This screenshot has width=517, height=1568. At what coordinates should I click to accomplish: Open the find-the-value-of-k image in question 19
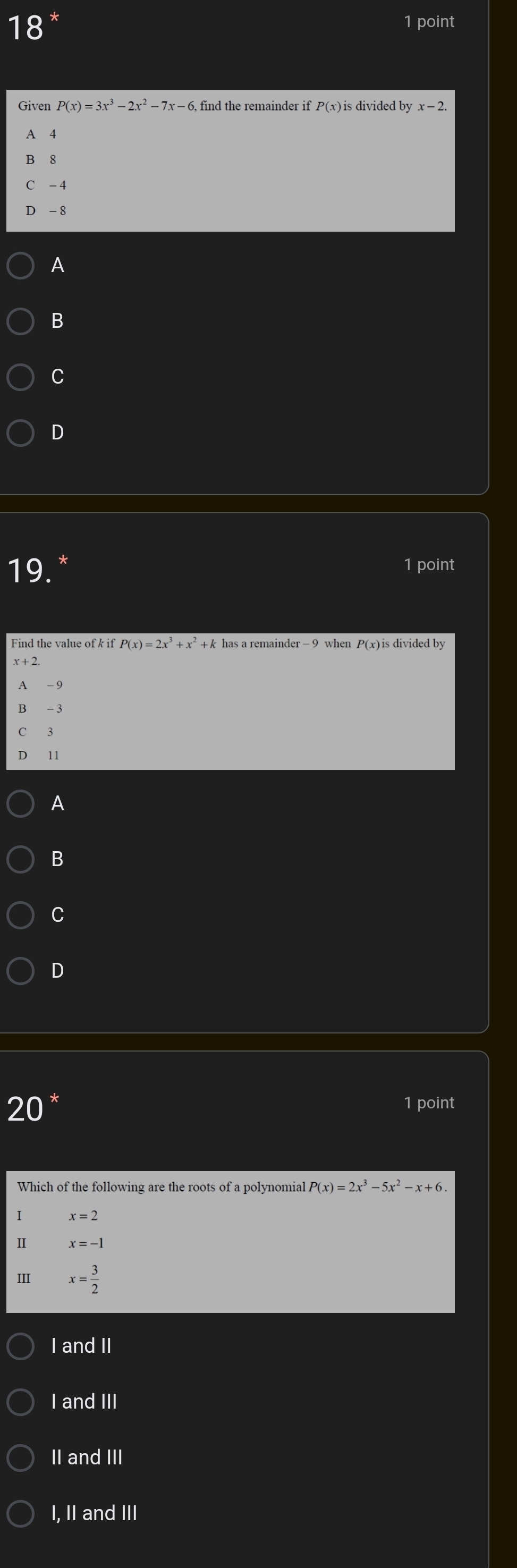tap(230, 700)
